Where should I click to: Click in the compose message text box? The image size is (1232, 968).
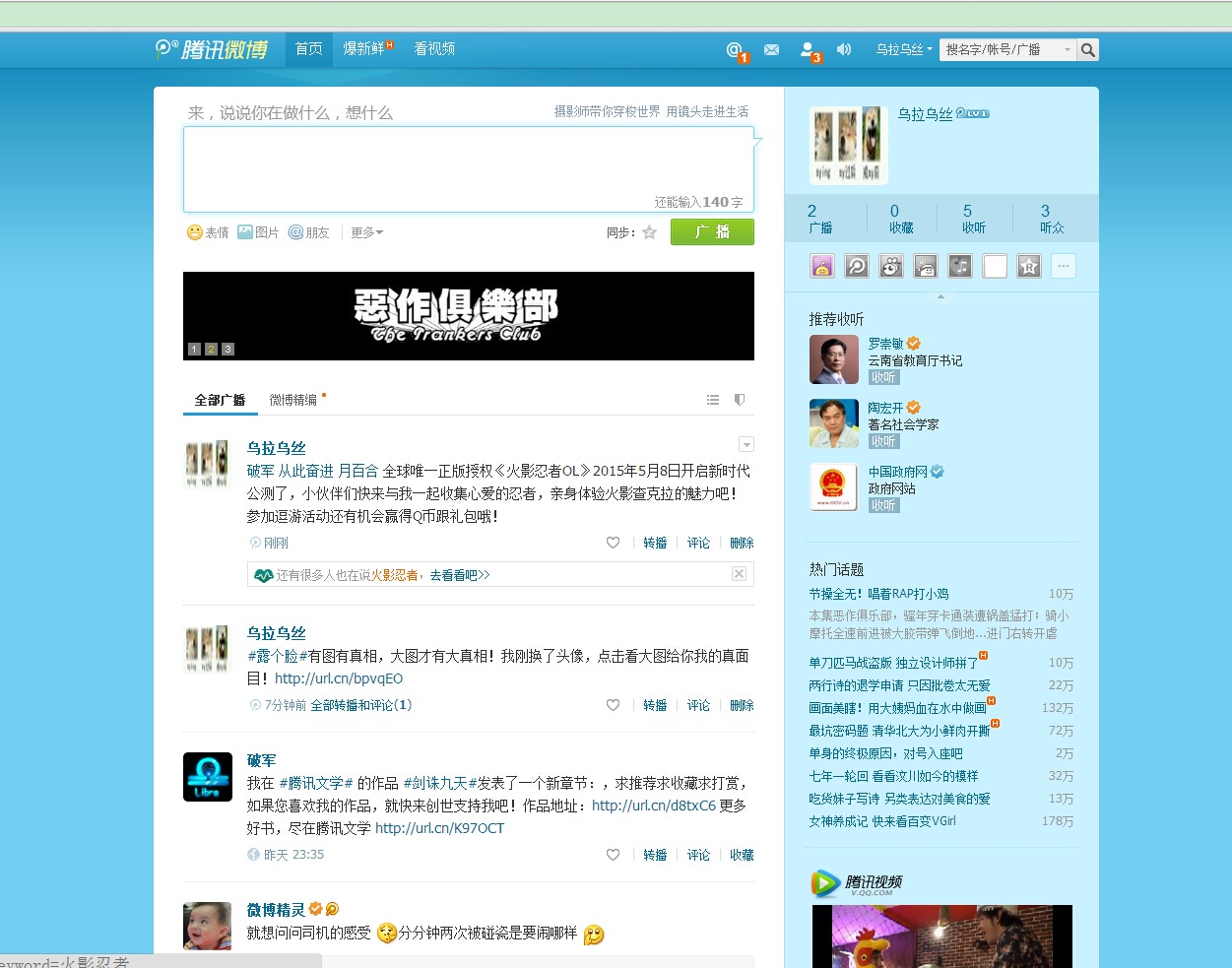tap(469, 169)
